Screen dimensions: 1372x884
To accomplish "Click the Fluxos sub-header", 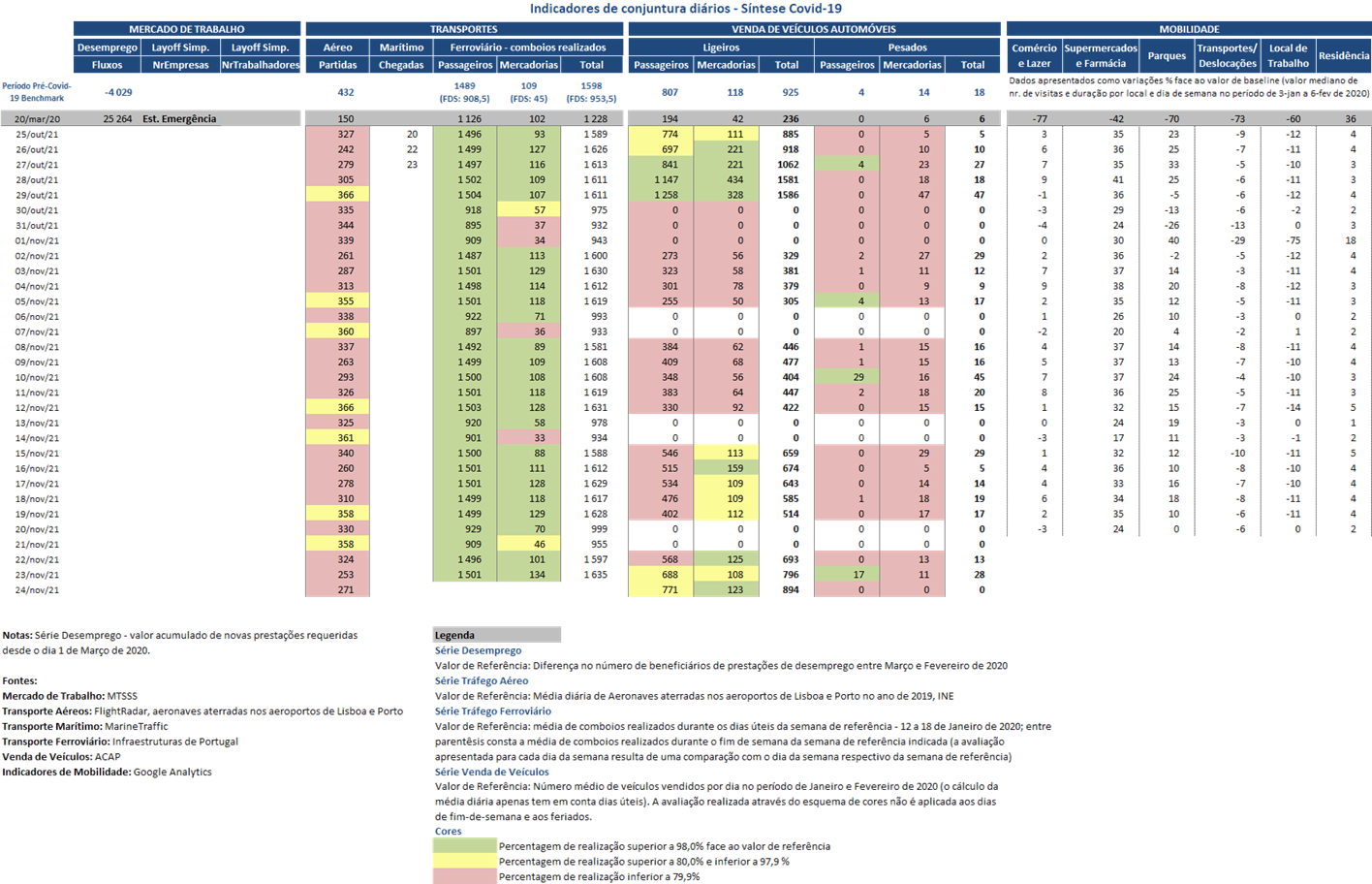I will click(x=107, y=65).
